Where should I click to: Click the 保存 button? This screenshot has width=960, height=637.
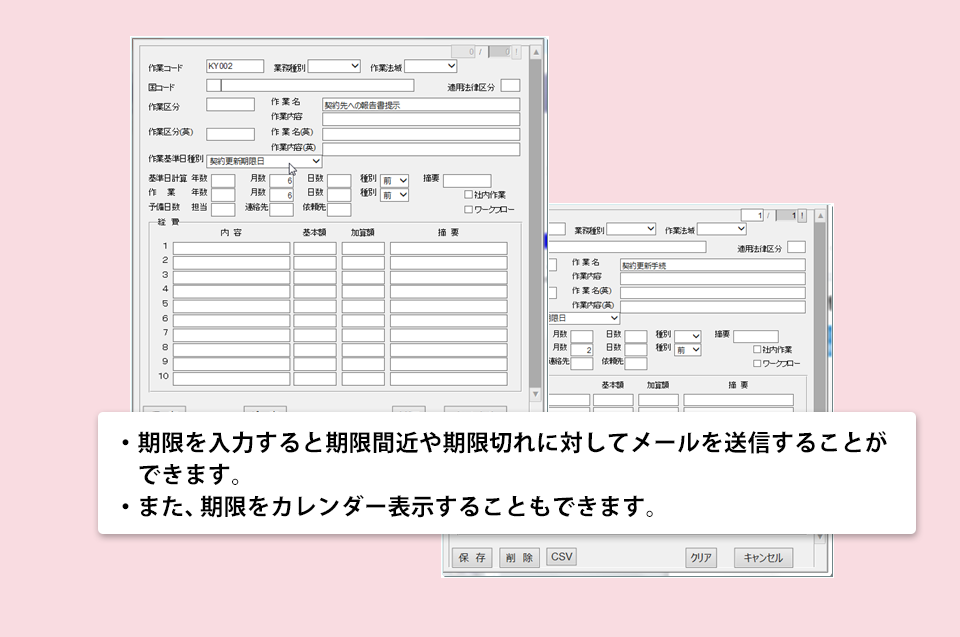point(471,557)
